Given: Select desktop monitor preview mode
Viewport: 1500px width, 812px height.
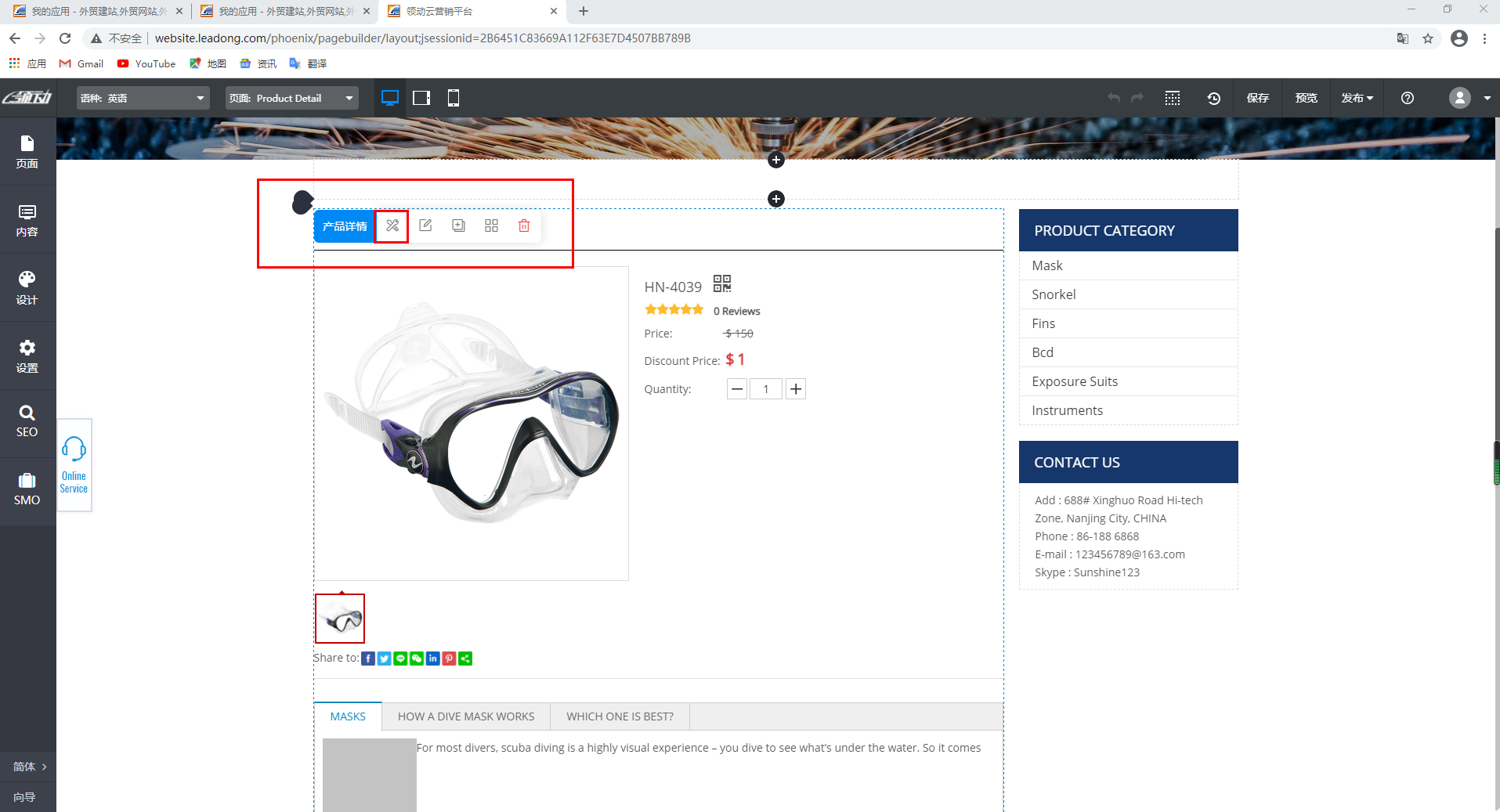Looking at the screenshot, I should click(389, 98).
